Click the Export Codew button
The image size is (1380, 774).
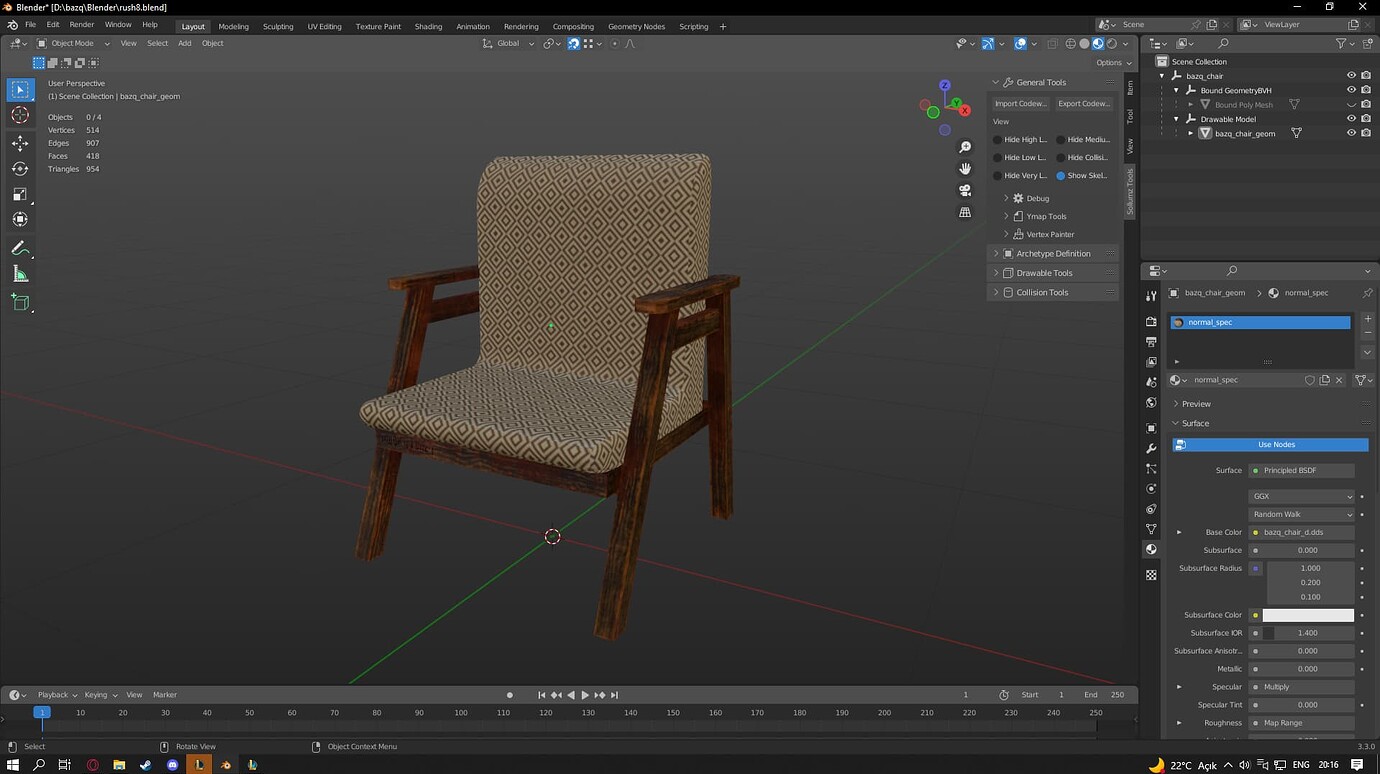(1084, 103)
